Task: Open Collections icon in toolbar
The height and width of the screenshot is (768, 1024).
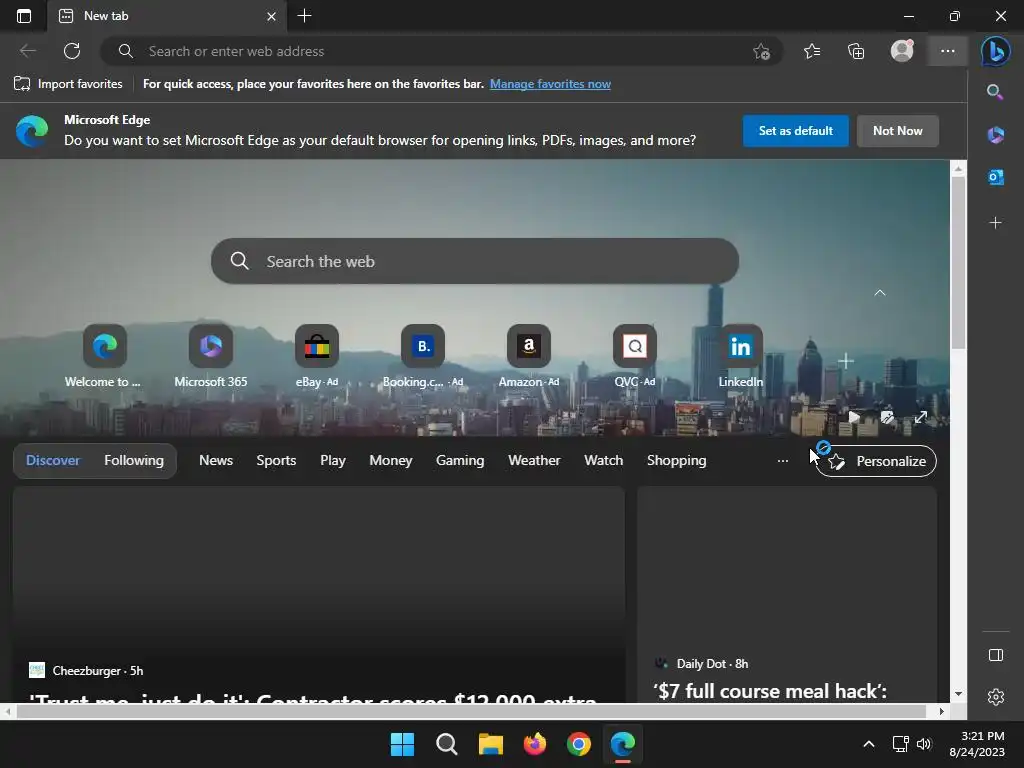Action: point(856,51)
